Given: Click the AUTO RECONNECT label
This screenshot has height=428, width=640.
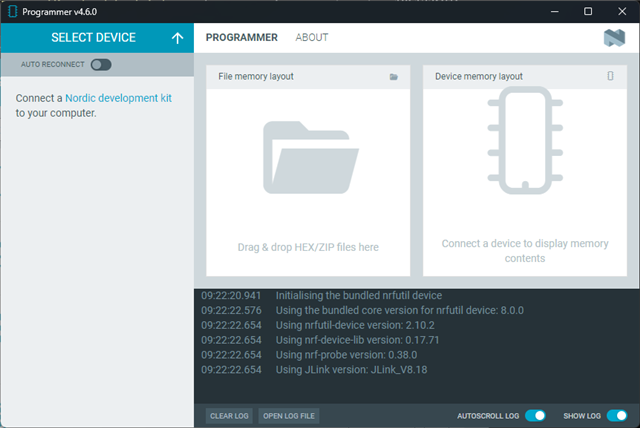Looking at the screenshot, I should [x=53, y=64].
